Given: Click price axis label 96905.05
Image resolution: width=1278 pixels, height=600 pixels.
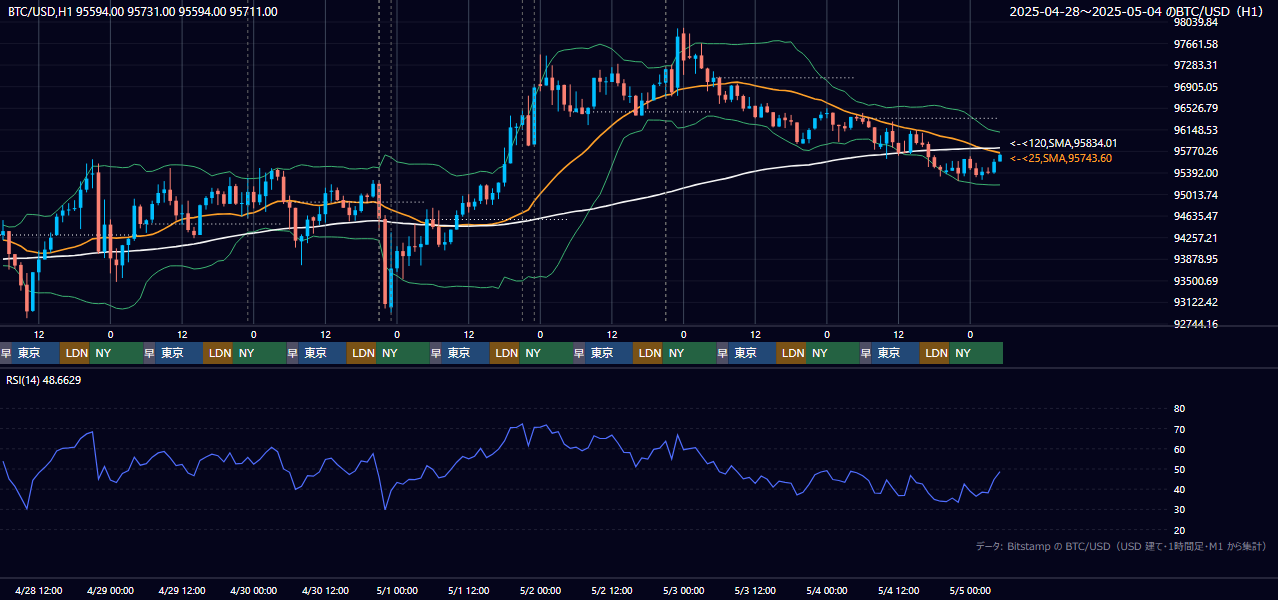Looking at the screenshot, I should click(x=1195, y=87).
